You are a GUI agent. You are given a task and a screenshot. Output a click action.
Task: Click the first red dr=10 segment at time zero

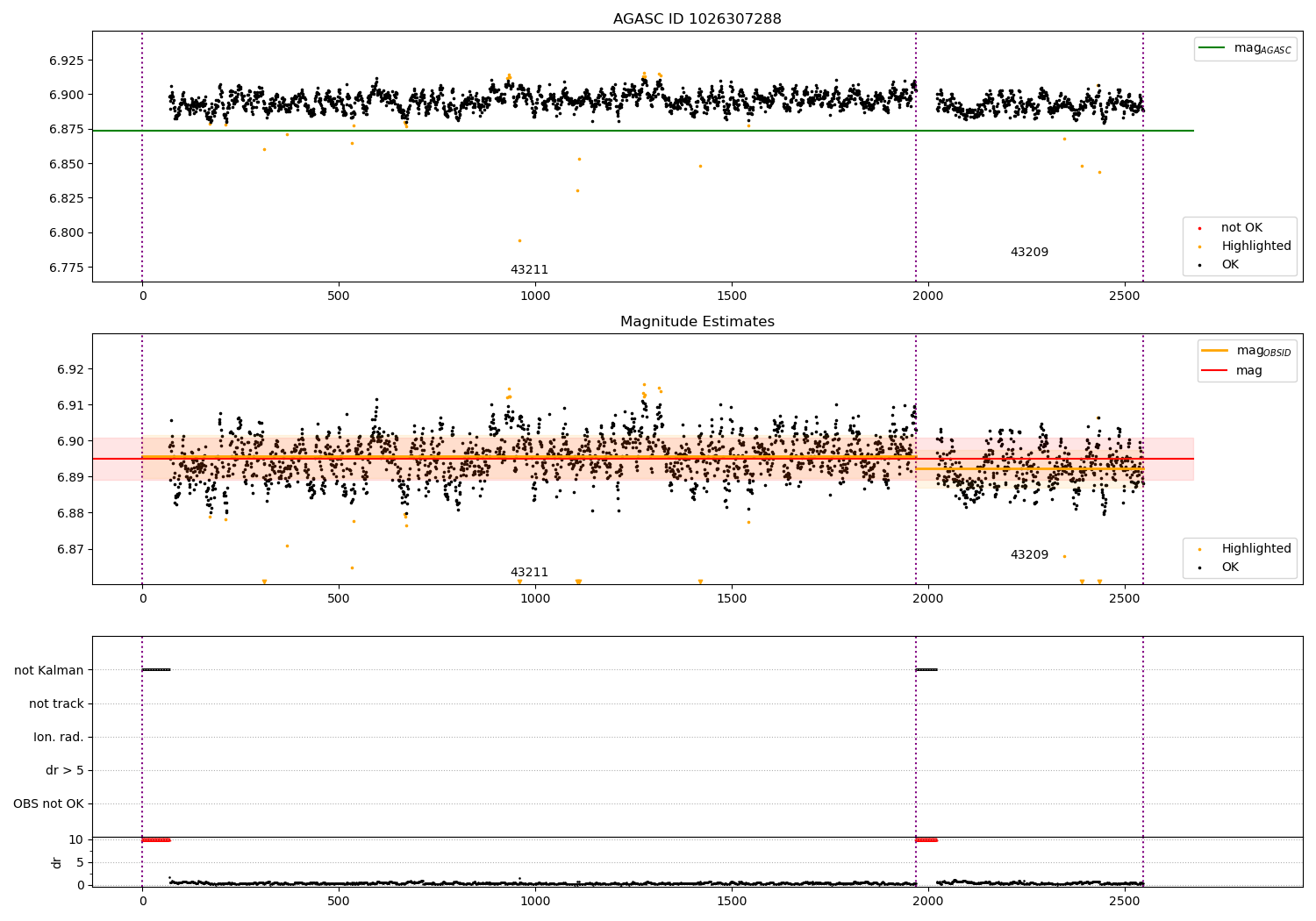click(x=156, y=840)
